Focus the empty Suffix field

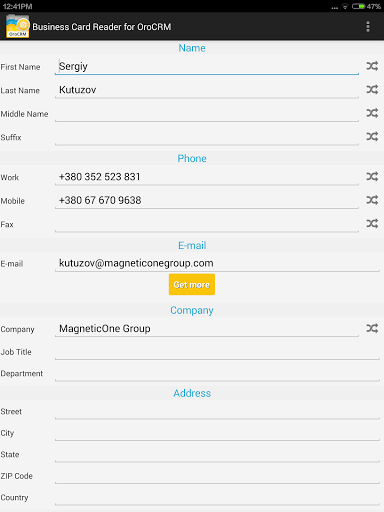pyautogui.click(x=207, y=137)
